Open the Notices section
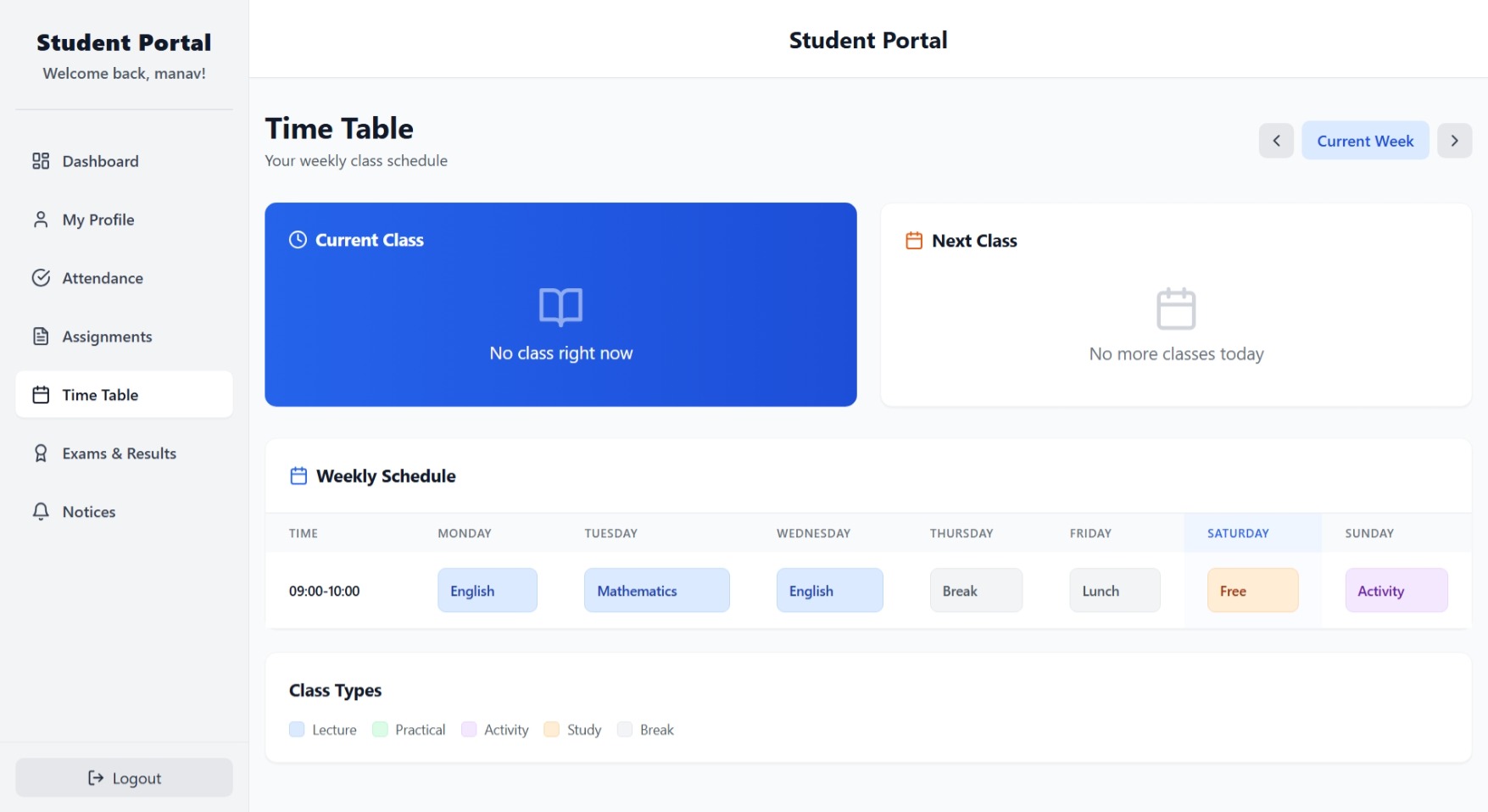Image resolution: width=1488 pixels, height=812 pixels. coord(88,511)
